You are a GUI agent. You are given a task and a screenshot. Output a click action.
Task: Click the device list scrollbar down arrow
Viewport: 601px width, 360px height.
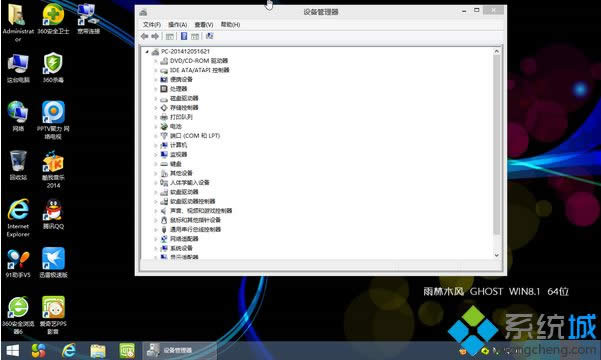coord(497,255)
